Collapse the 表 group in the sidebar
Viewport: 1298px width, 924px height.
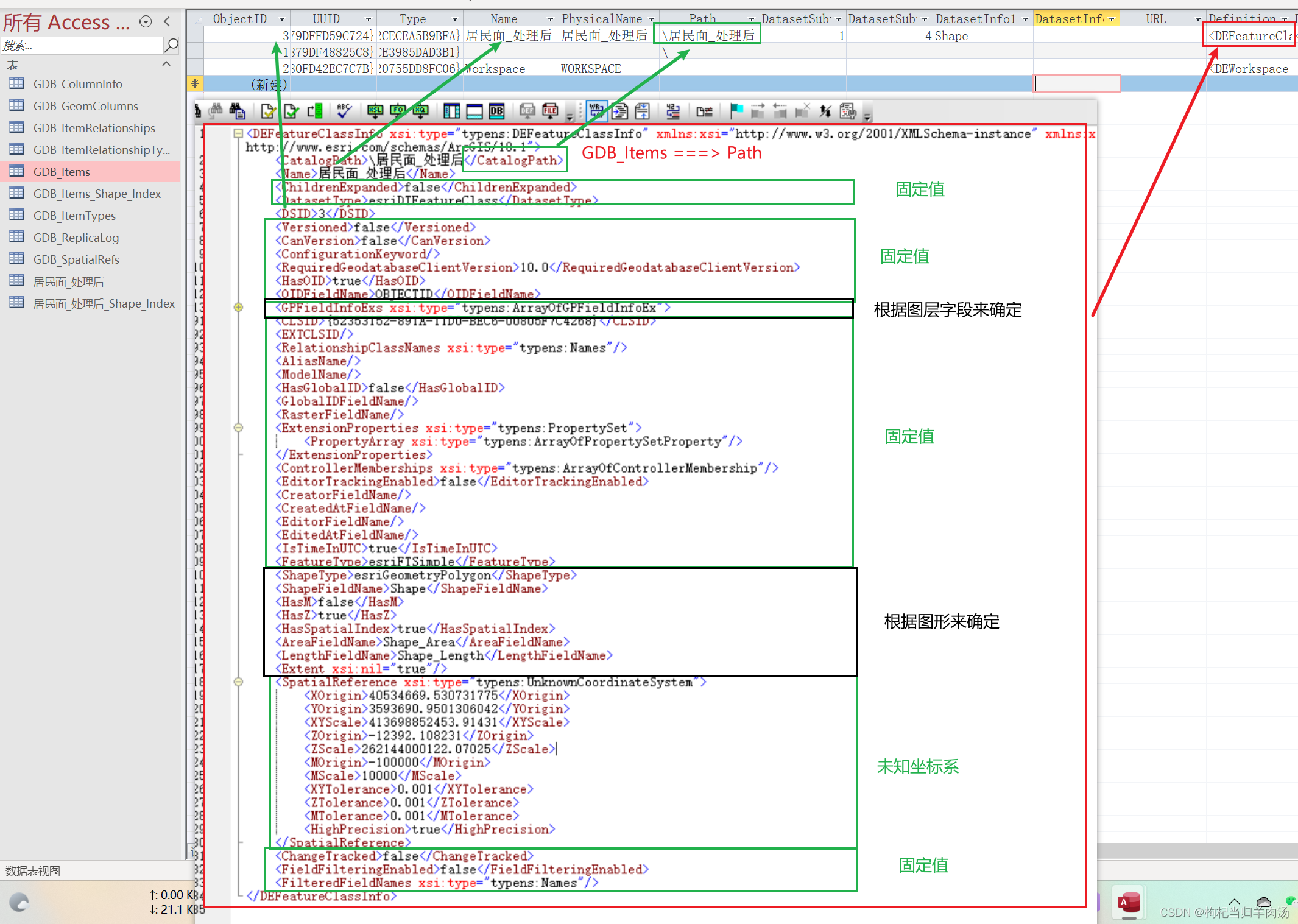(166, 64)
